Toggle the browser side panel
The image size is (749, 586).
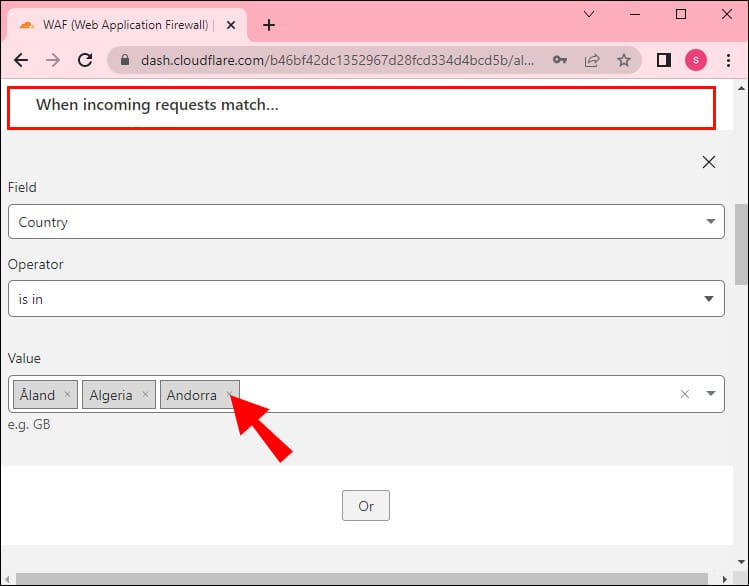pyautogui.click(x=663, y=60)
